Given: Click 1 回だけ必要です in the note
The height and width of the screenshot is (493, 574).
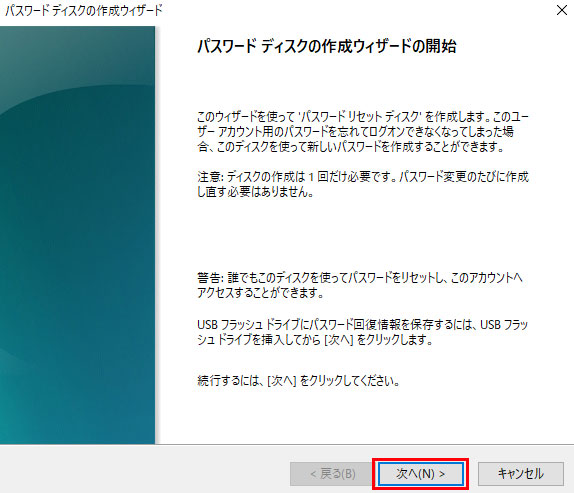Looking at the screenshot, I should 351,177.
